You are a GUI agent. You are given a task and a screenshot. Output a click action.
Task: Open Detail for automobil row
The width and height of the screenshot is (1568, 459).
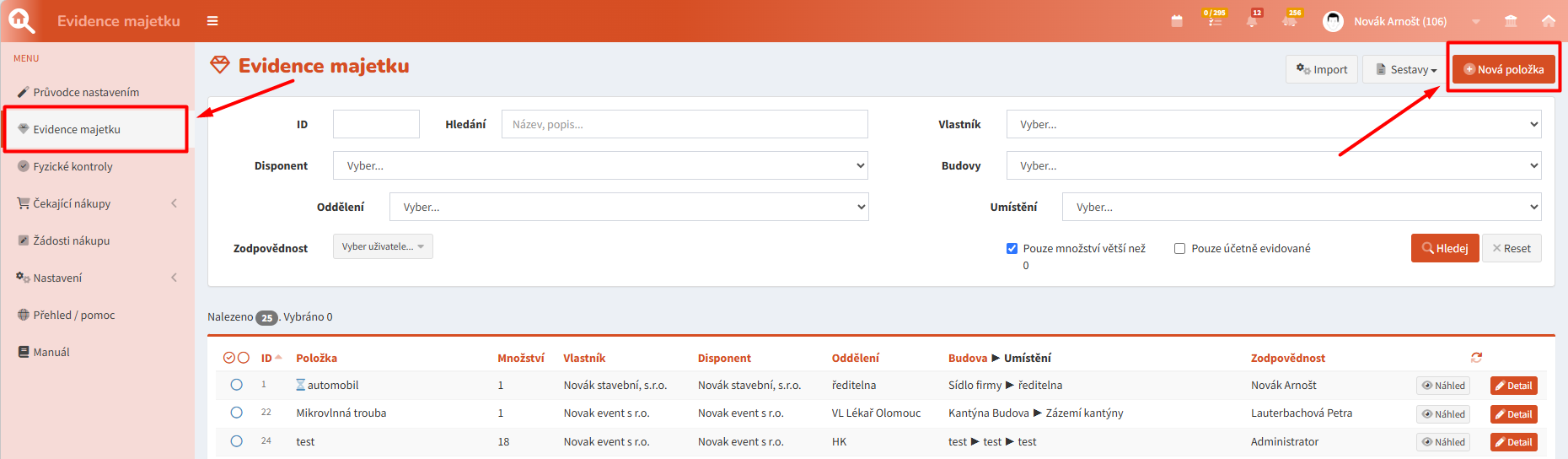pos(1514,386)
